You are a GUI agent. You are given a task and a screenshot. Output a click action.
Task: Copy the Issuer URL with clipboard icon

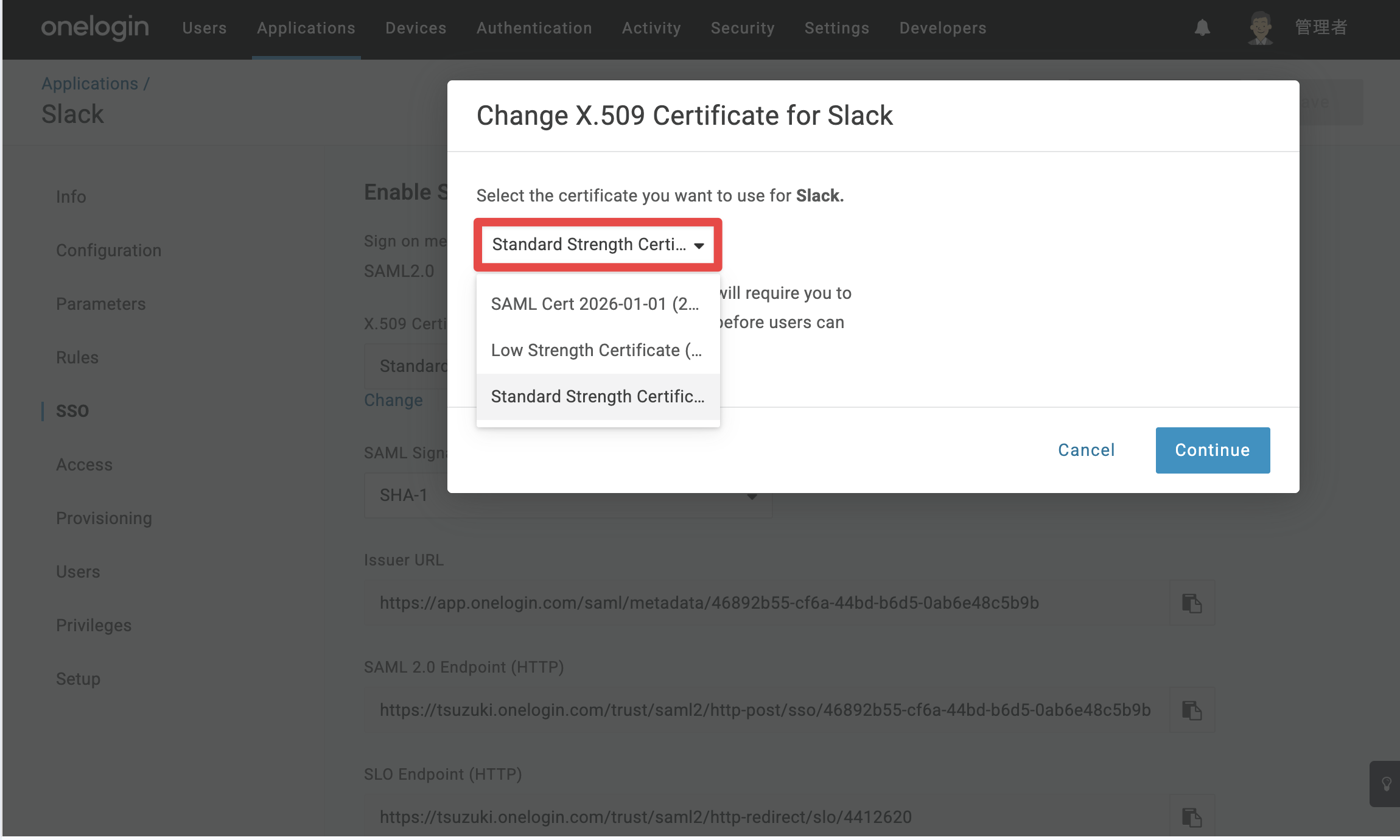pos(1192,603)
